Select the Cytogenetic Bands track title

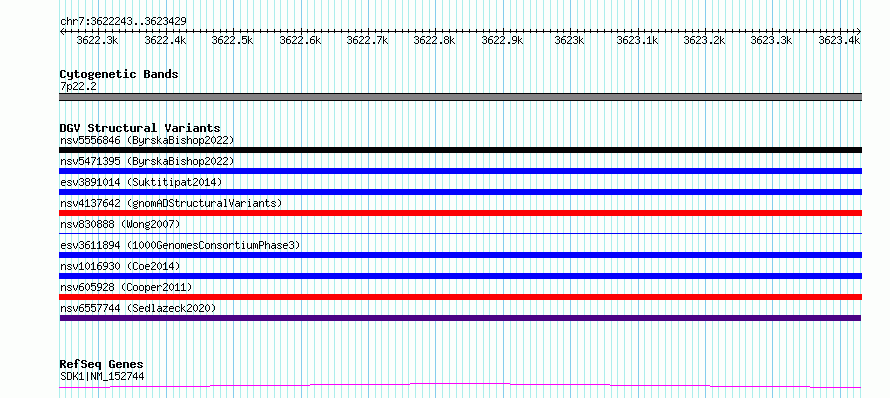click(119, 74)
